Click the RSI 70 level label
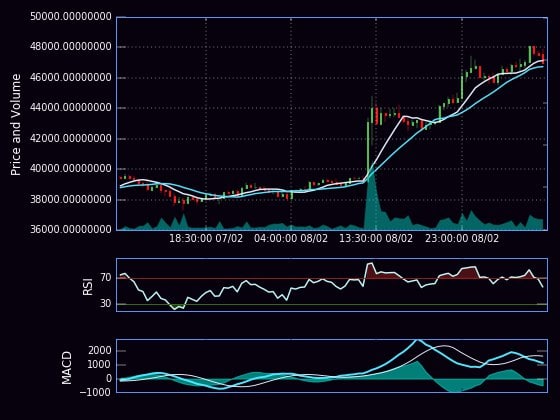Image resolution: width=560 pixels, height=420 pixels. [x=106, y=278]
